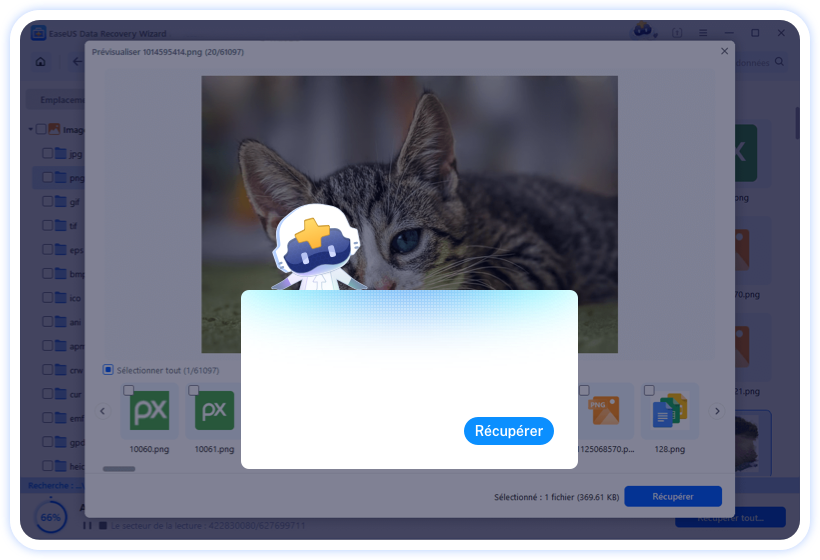Click the EaseUS app logo icon
The image size is (820, 560).
38,33
